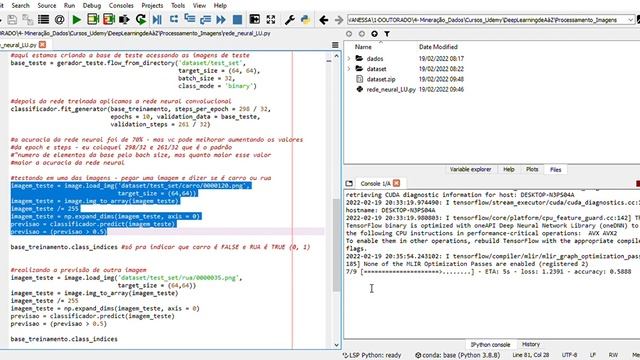The width and height of the screenshot is (640, 360).
Task: Open the Projects menu
Action: pos(152,5)
